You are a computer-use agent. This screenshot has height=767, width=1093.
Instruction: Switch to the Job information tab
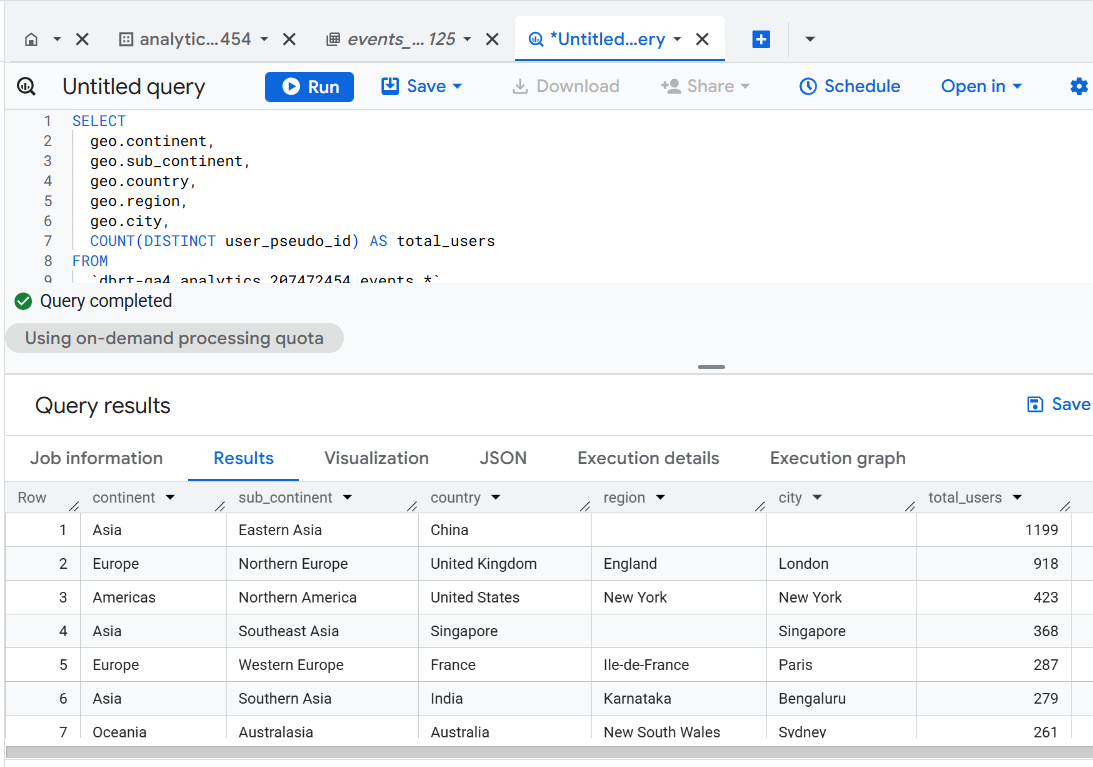pos(96,458)
